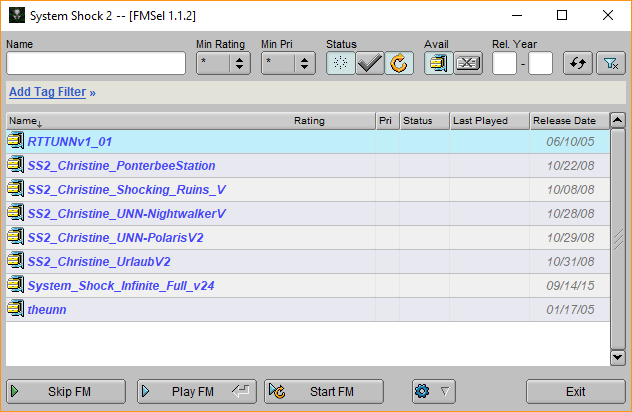632x412 pixels.
Task: Toggle the in-progress status filter
Action: (398, 63)
